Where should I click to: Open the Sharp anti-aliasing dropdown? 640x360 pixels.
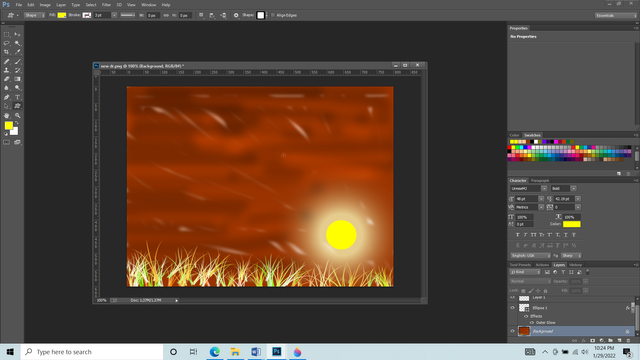(571, 256)
